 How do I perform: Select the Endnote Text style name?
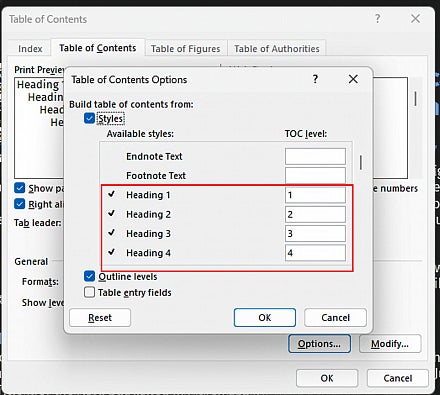point(154,156)
